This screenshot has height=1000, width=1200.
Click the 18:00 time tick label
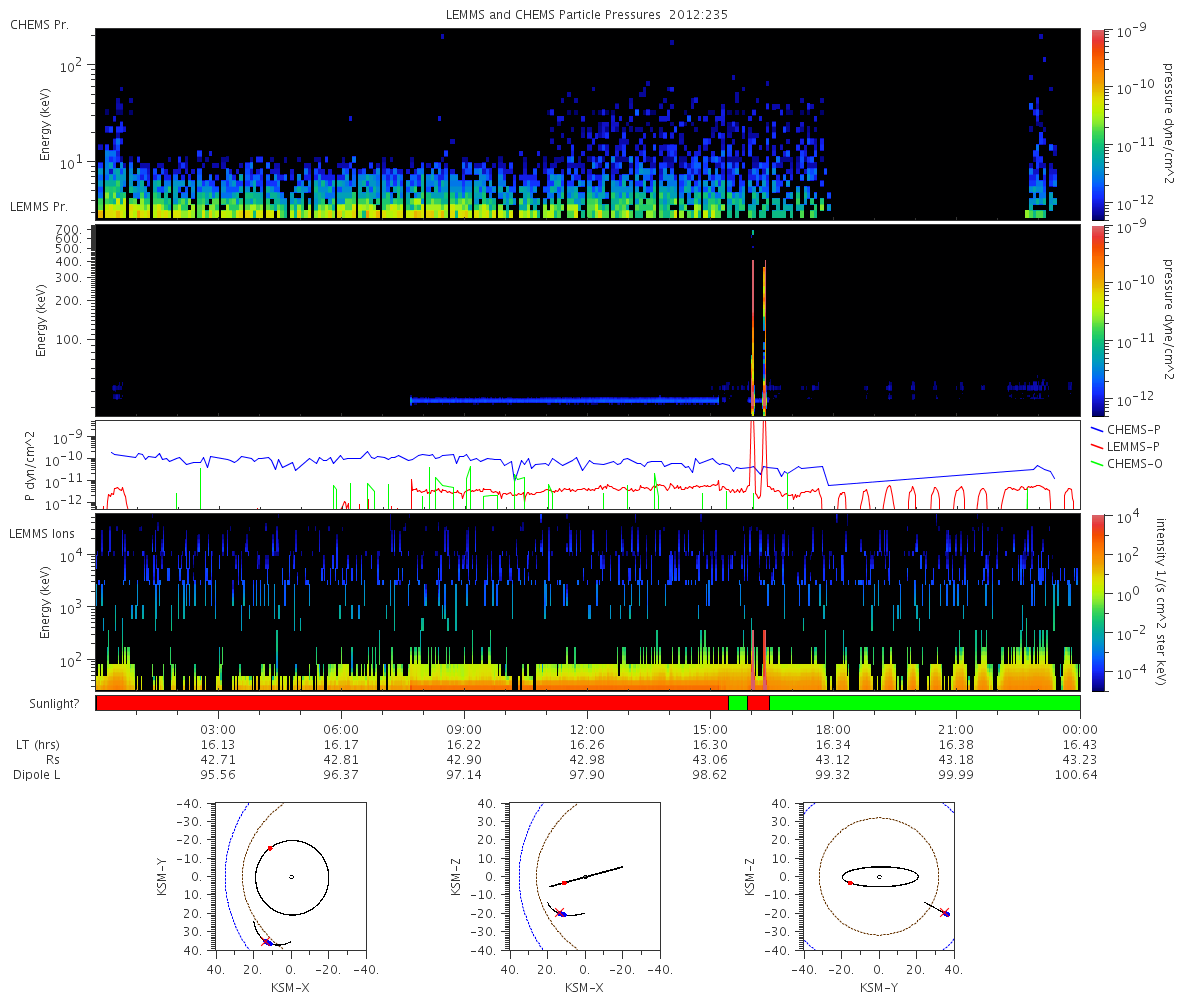tap(833, 729)
